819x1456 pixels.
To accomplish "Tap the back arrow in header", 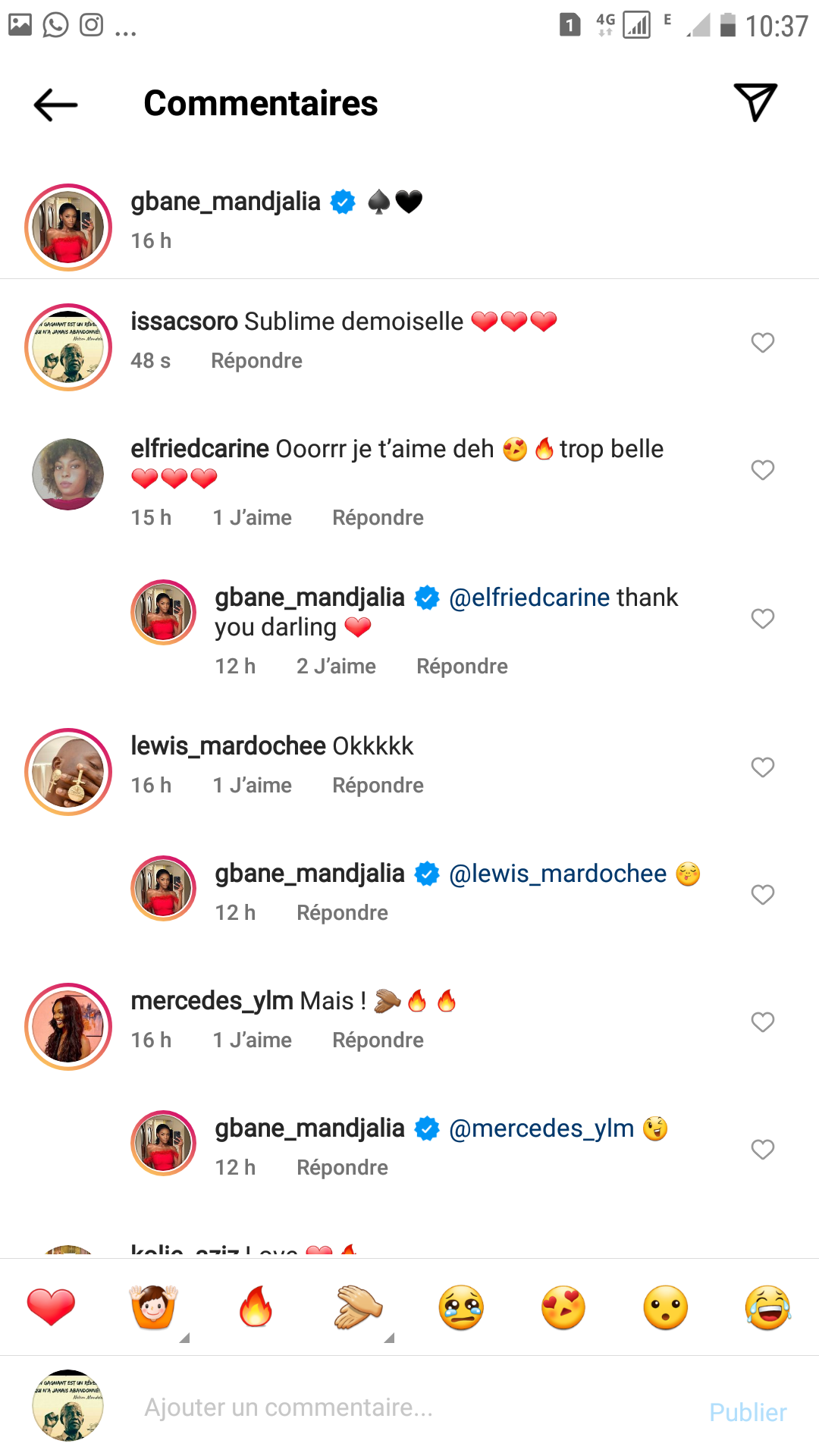I will [x=56, y=104].
